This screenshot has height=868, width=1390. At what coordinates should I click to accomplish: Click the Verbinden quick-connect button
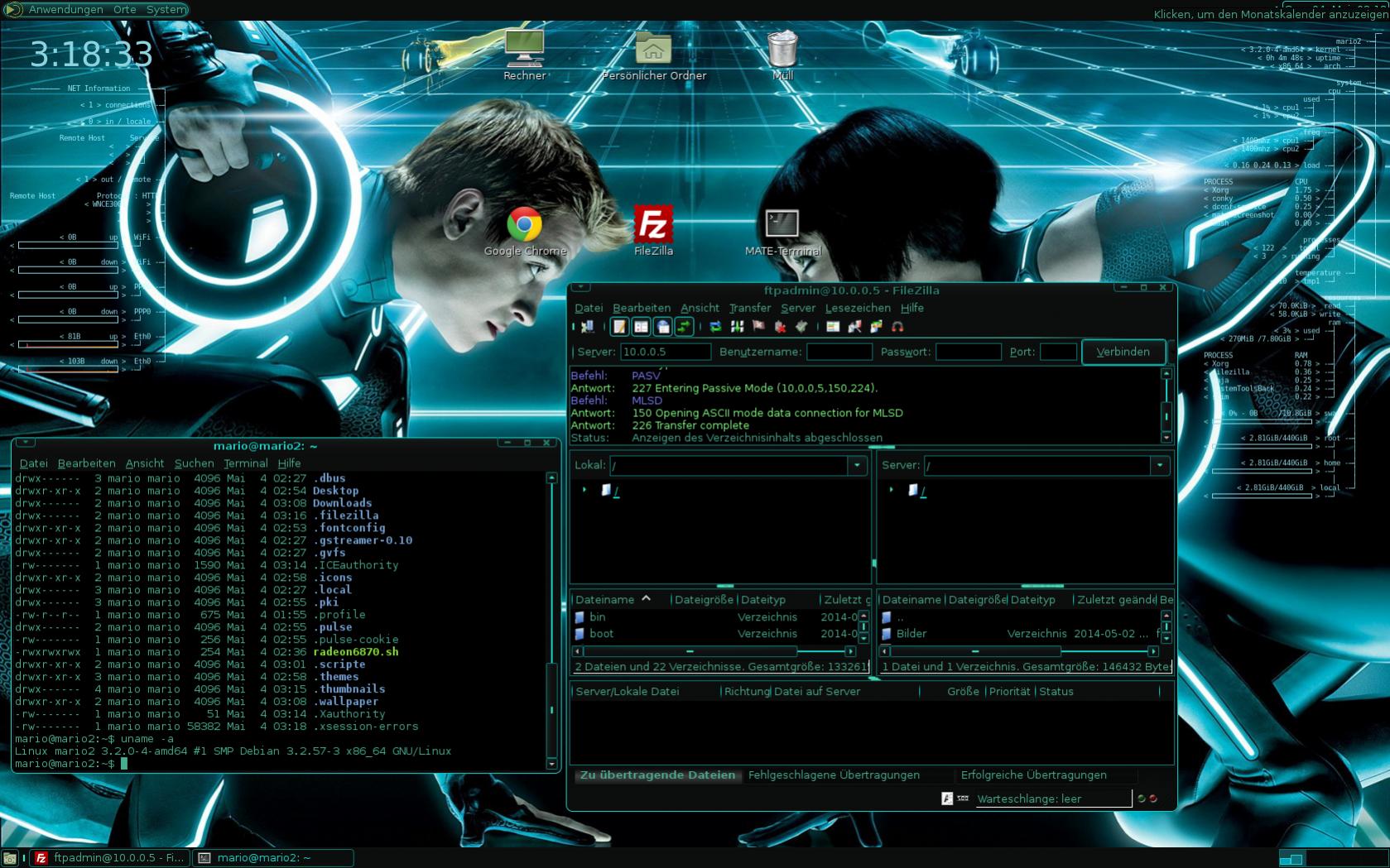tap(1123, 352)
